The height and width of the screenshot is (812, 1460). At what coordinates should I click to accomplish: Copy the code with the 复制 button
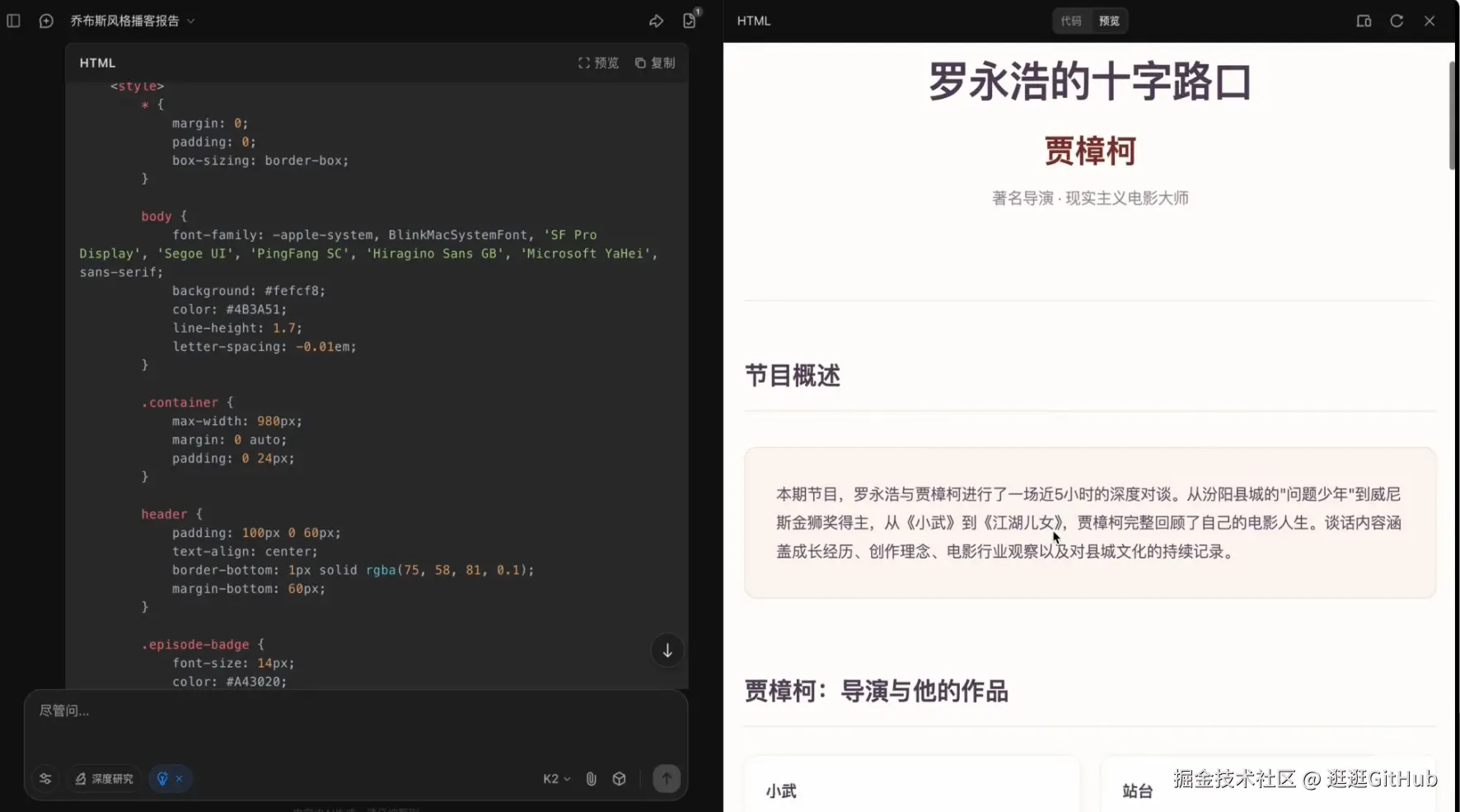coord(655,63)
